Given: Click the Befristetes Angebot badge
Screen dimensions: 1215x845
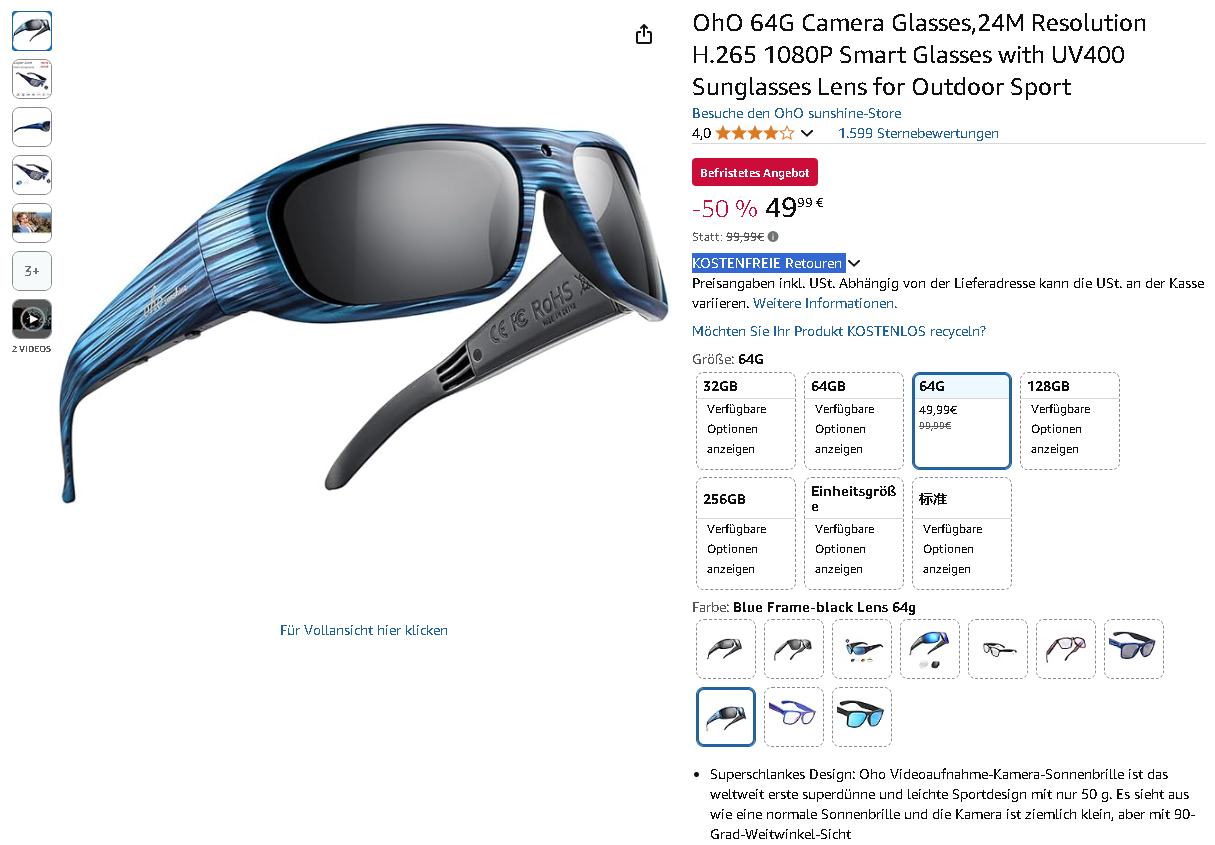Looking at the screenshot, I should tap(755, 172).
